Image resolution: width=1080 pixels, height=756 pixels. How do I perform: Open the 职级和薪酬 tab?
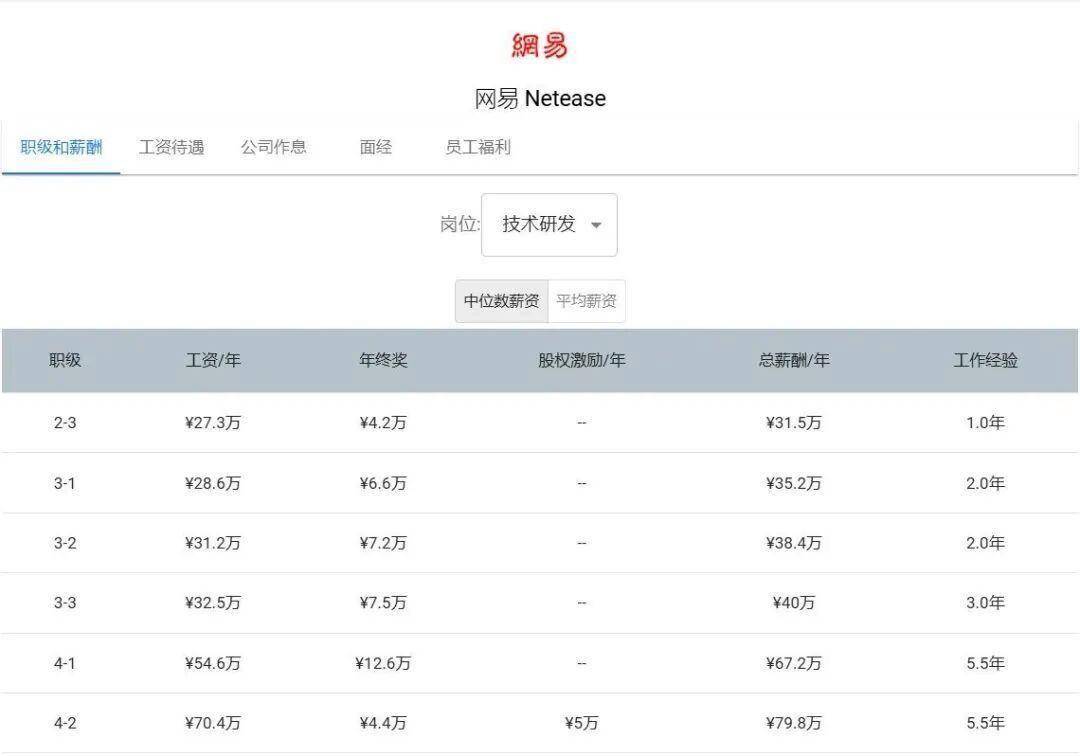(61, 148)
